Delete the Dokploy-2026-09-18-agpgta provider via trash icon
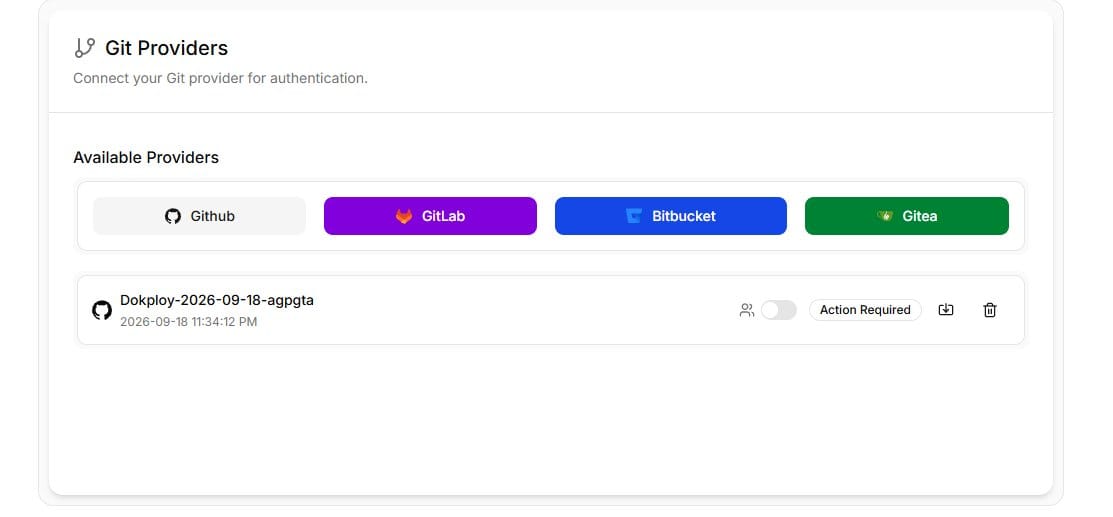Image resolution: width=1113 pixels, height=517 pixels. (x=989, y=310)
